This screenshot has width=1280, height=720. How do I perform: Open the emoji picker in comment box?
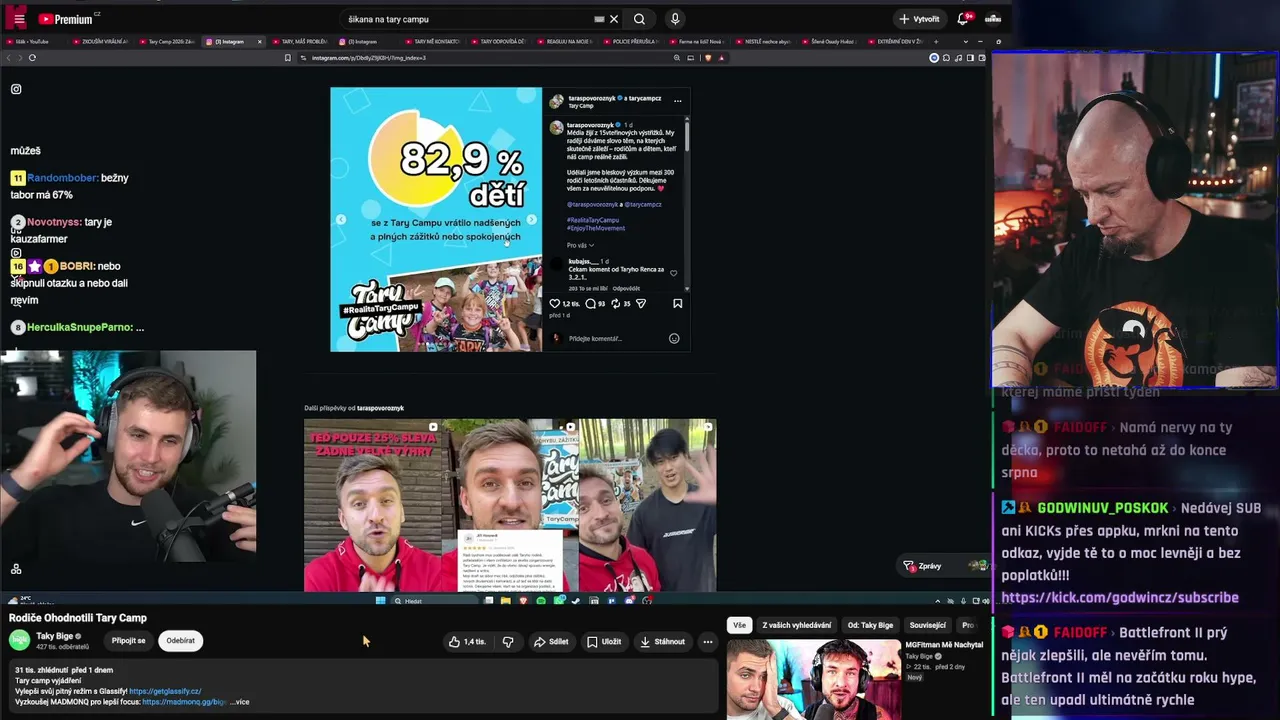[x=674, y=338]
